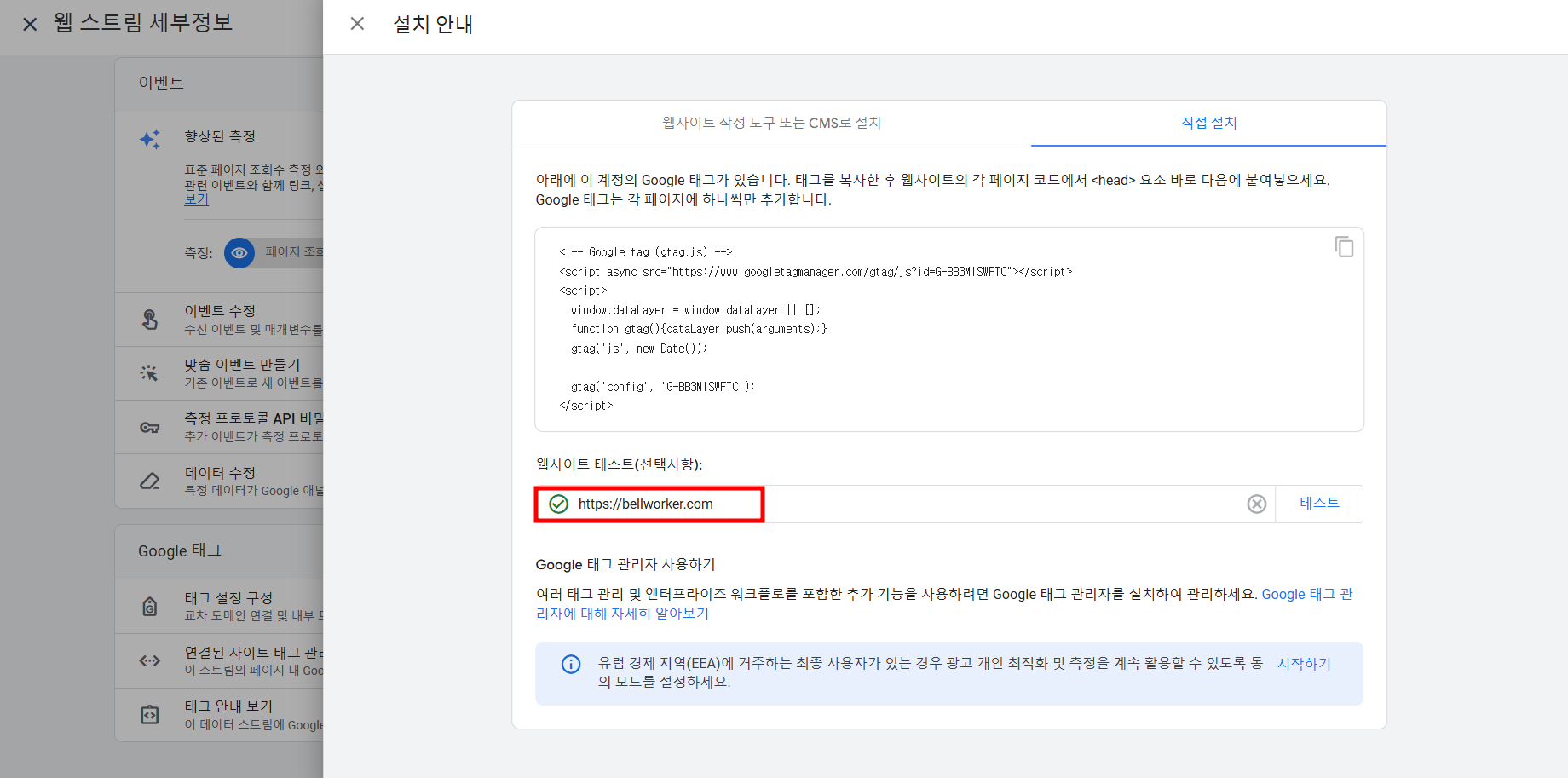Screen dimensions: 1568x778
Task: Click the 연결된 사이트 태그 code icon
Action: [x=150, y=660]
